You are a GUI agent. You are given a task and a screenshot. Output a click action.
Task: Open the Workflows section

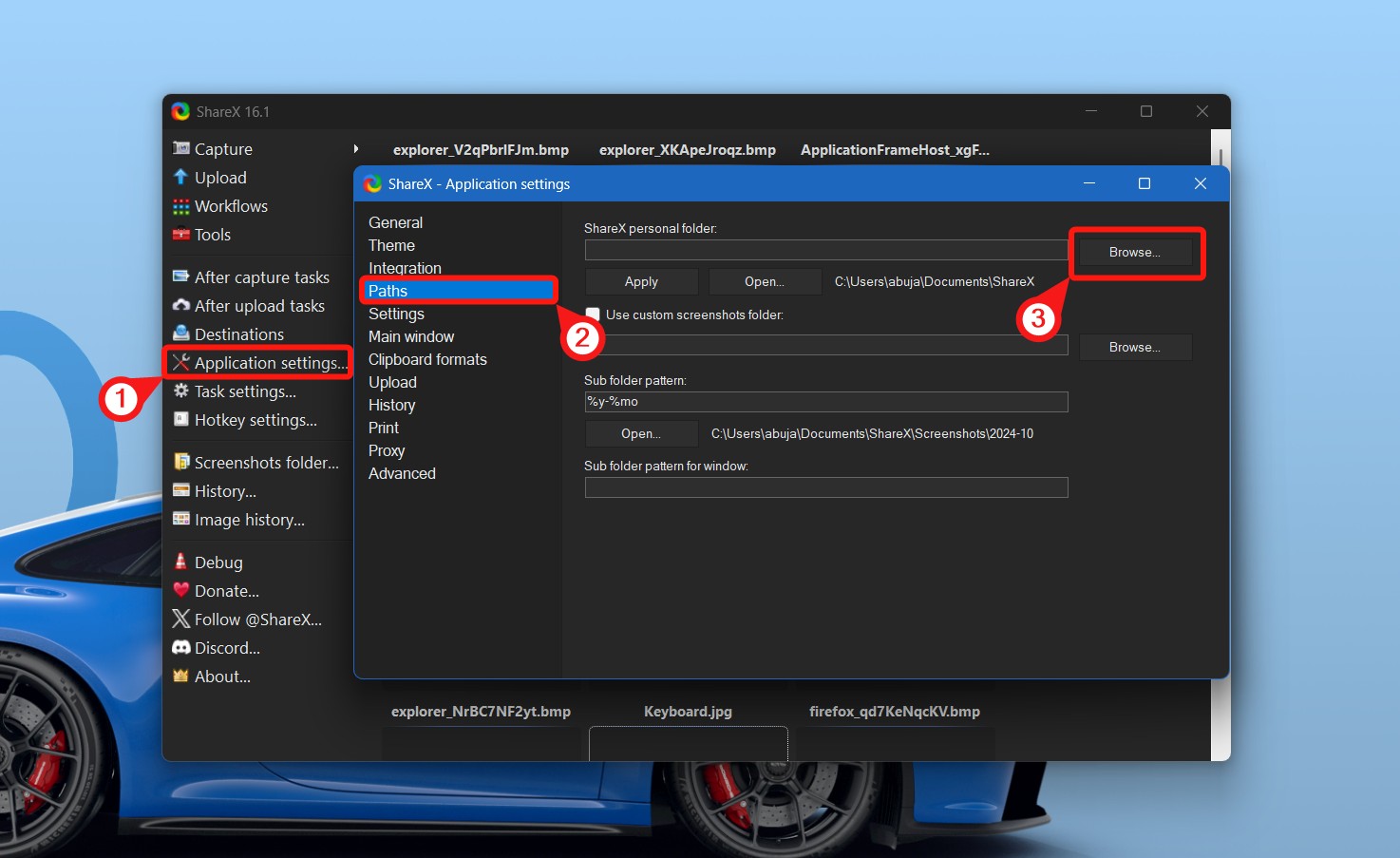[x=229, y=205]
